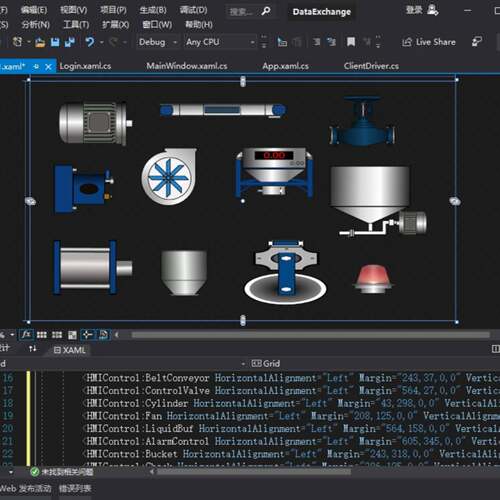The width and height of the screenshot is (500, 500).
Task: Expand the undo history dropdown arrow
Action: [101, 42]
